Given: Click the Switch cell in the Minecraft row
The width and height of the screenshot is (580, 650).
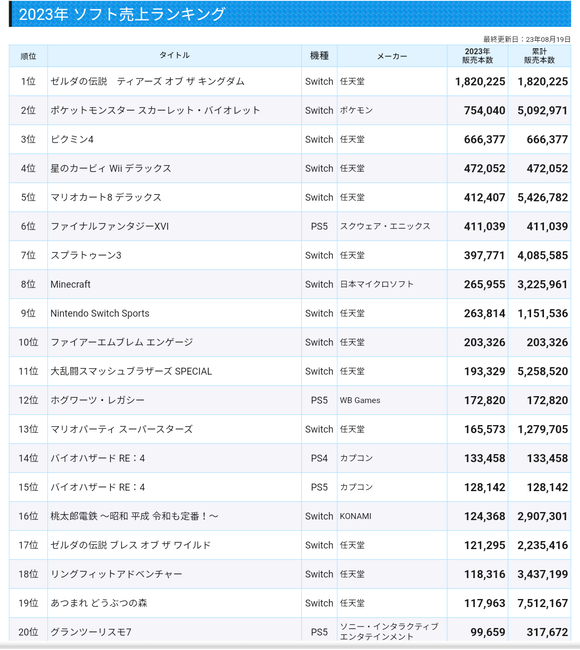Looking at the screenshot, I should coord(319,284).
